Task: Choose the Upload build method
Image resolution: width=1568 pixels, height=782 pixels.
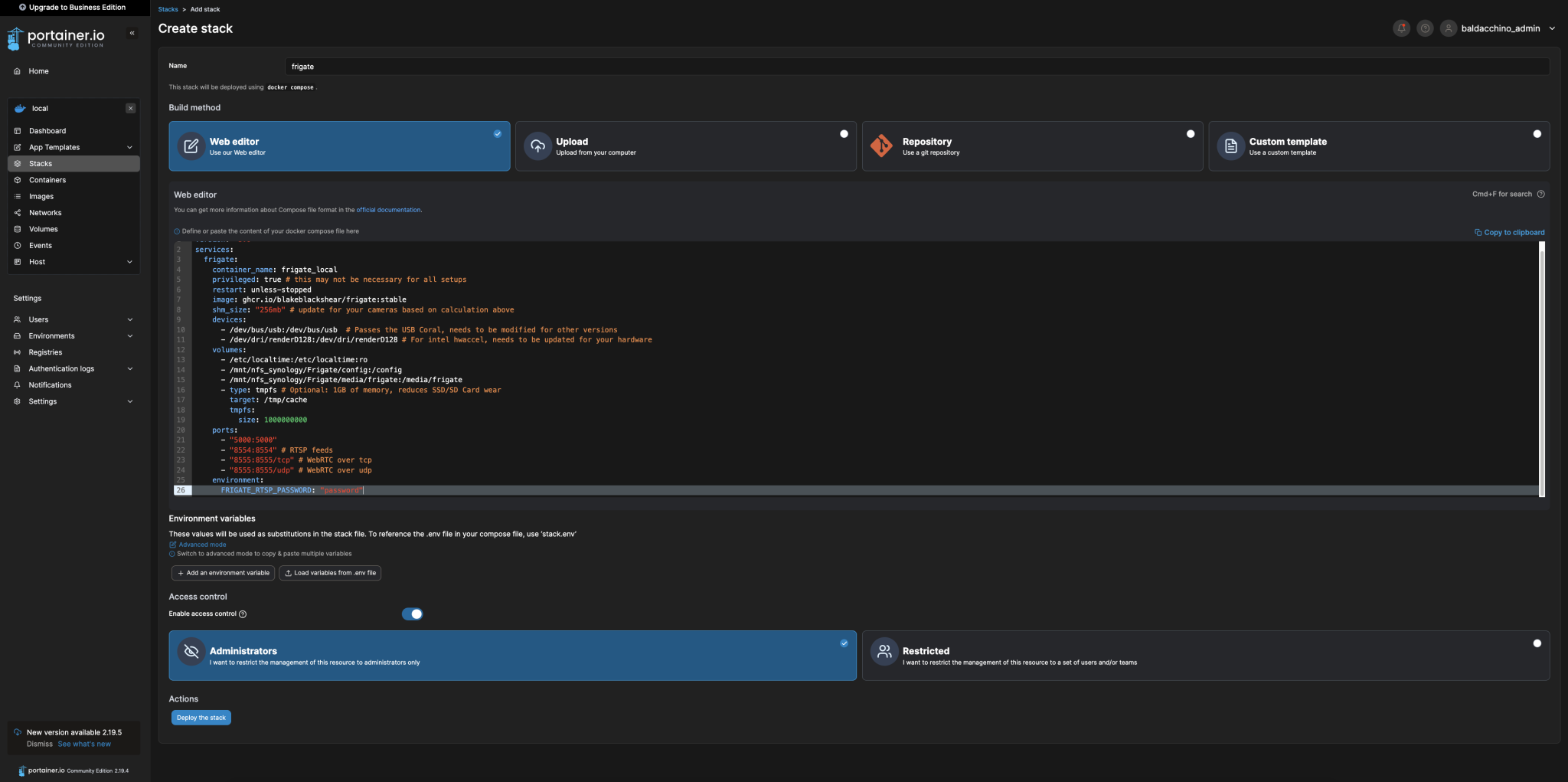Action: pos(685,146)
